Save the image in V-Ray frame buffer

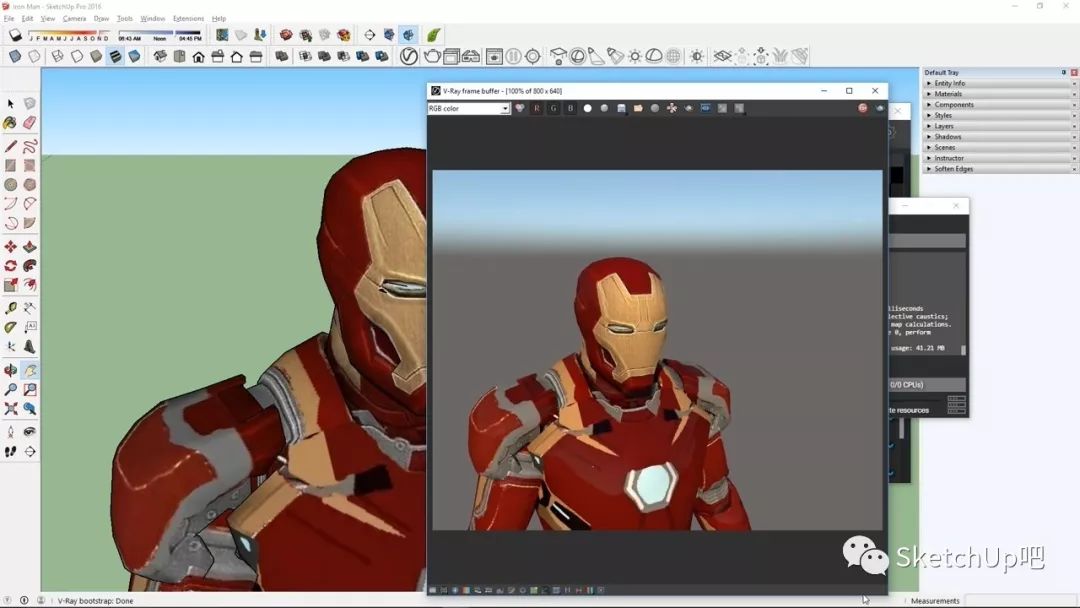coord(621,108)
